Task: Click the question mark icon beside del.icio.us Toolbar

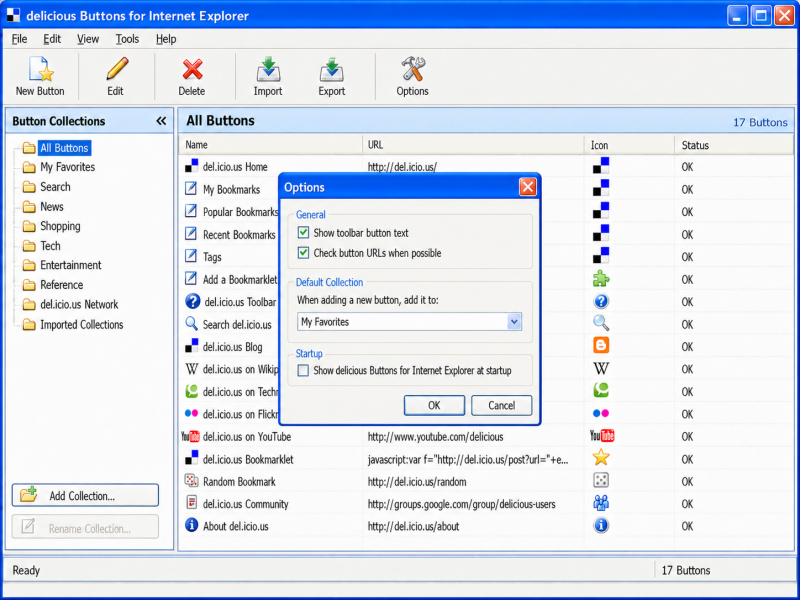Action: pos(192,302)
